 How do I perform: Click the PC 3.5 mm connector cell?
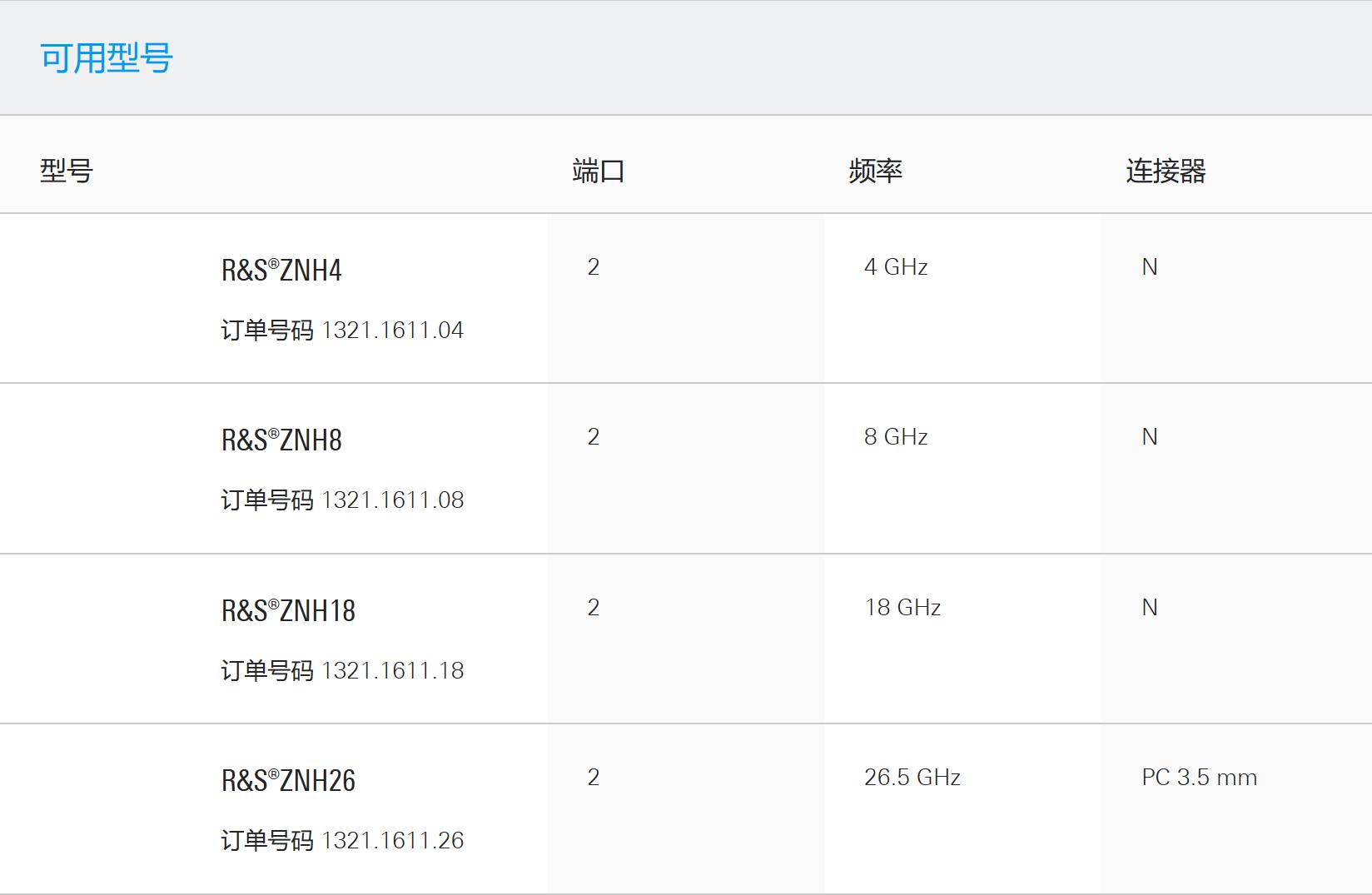(1200, 778)
